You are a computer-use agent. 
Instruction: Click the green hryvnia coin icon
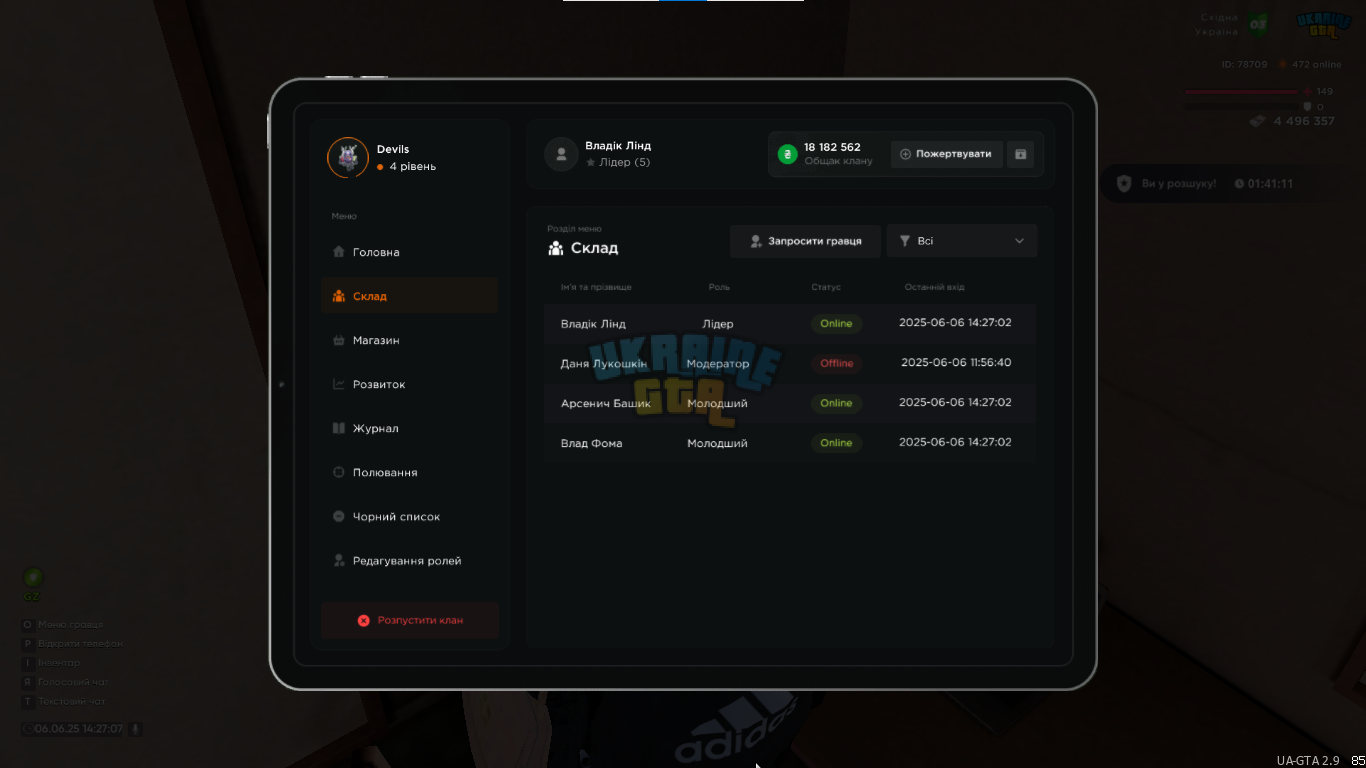click(x=788, y=154)
